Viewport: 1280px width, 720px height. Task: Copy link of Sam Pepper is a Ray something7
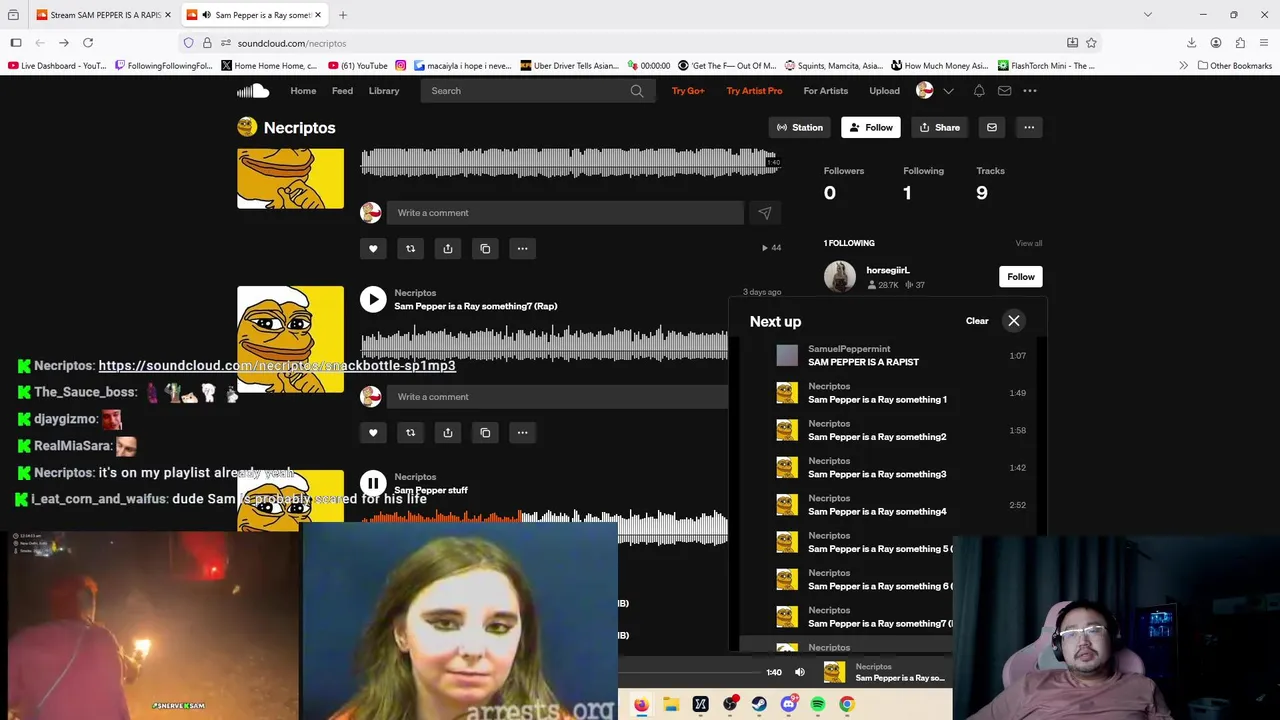click(x=485, y=432)
